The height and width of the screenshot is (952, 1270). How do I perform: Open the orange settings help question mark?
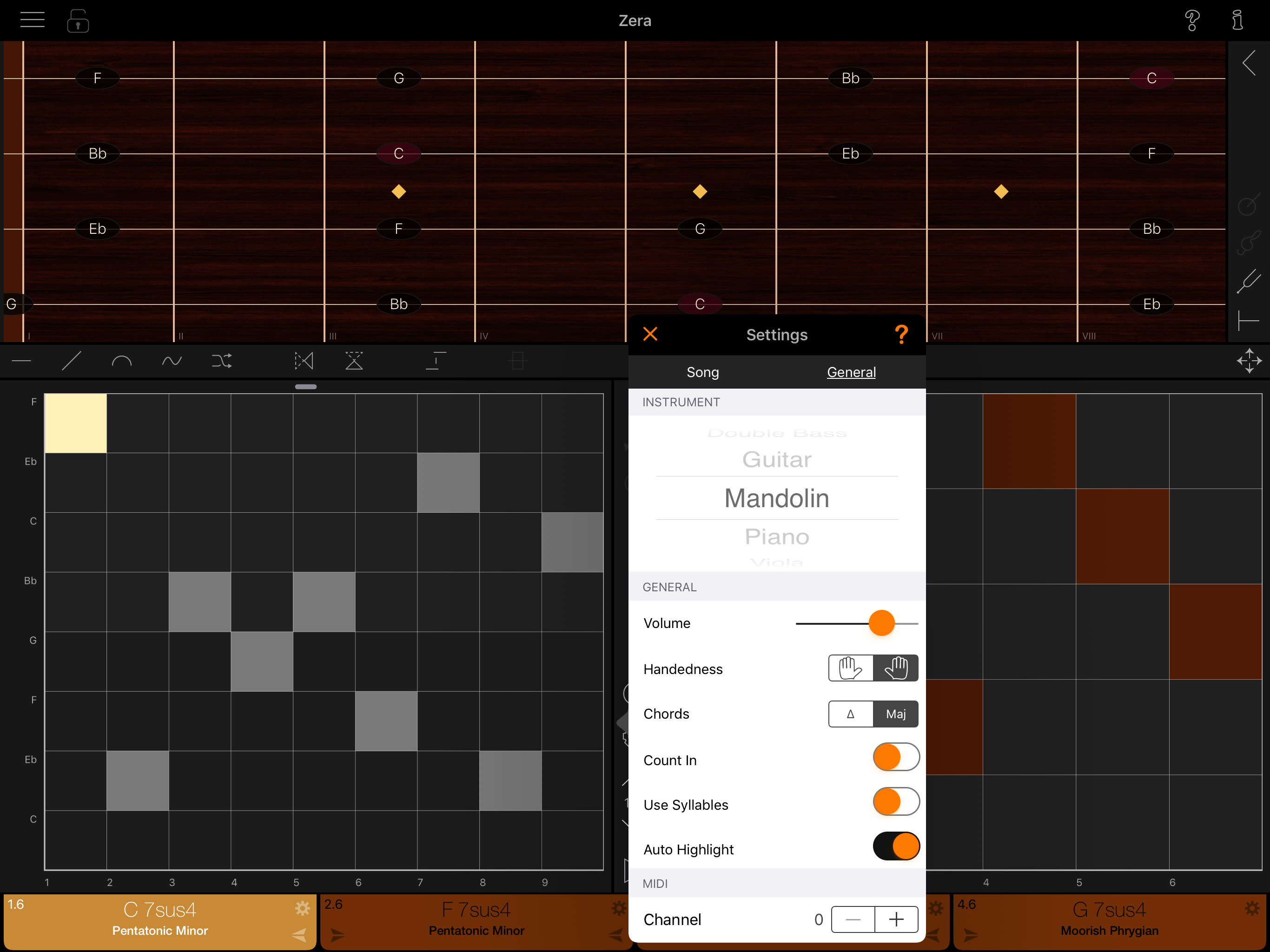coord(901,334)
